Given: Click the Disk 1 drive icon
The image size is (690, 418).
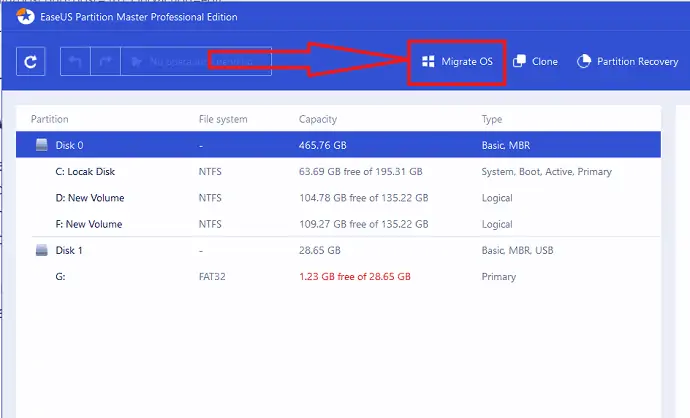Looking at the screenshot, I should pyautogui.click(x=42, y=250).
